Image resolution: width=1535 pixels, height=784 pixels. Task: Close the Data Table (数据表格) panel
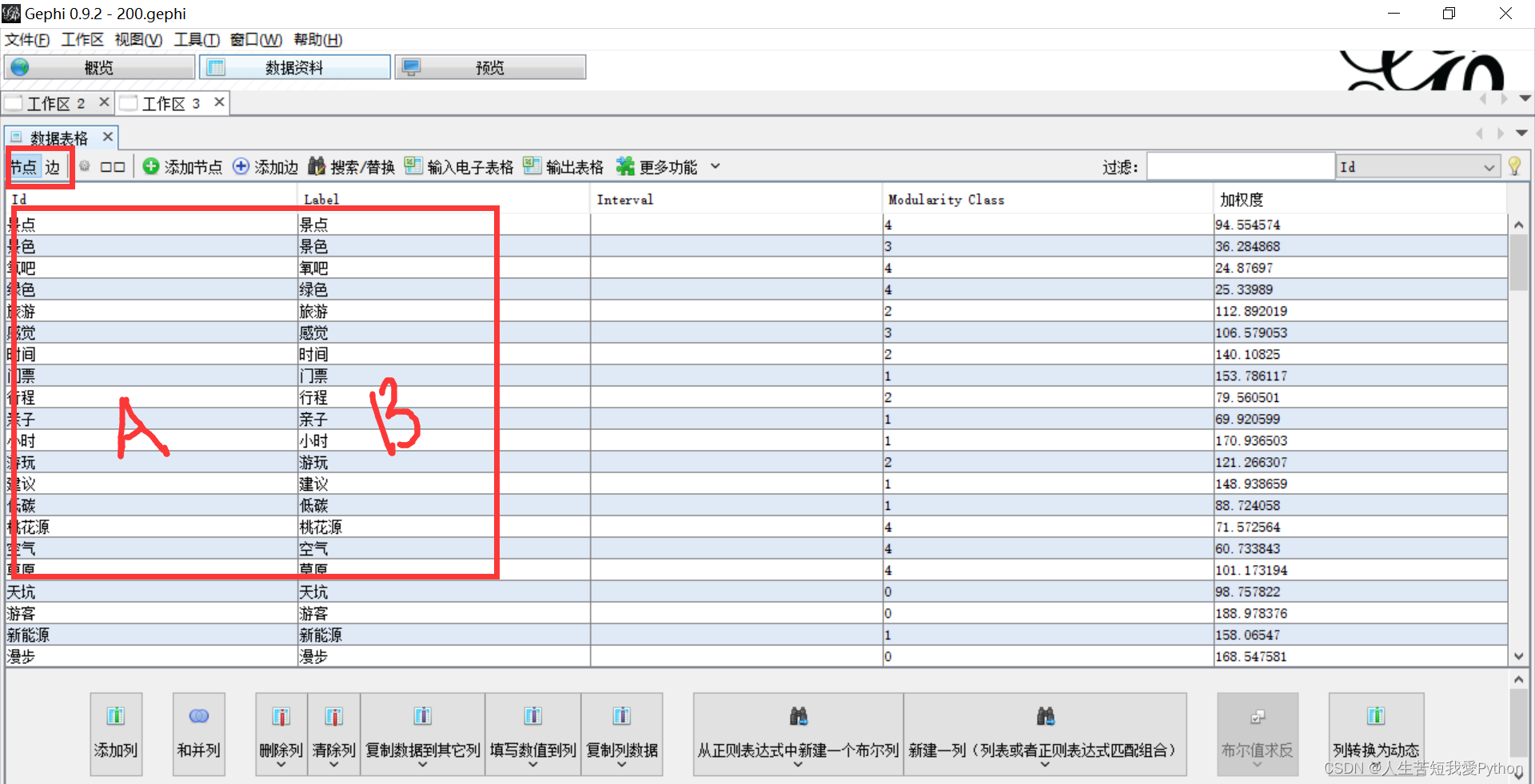pyautogui.click(x=108, y=137)
